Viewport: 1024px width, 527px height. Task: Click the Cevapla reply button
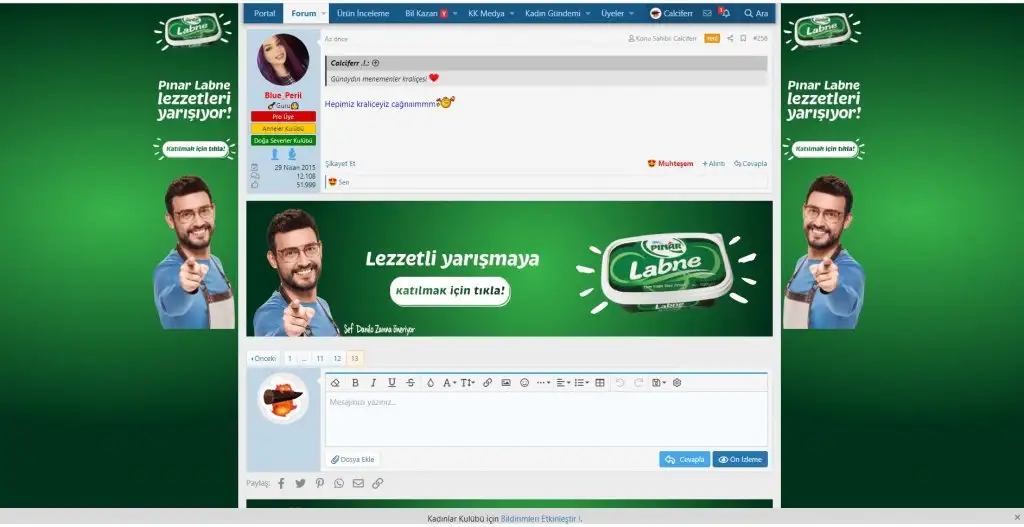pyautogui.click(x=684, y=460)
